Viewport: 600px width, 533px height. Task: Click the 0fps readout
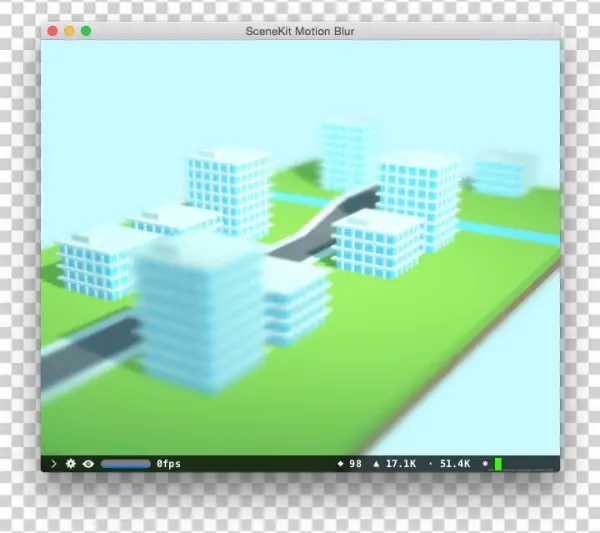click(x=168, y=464)
